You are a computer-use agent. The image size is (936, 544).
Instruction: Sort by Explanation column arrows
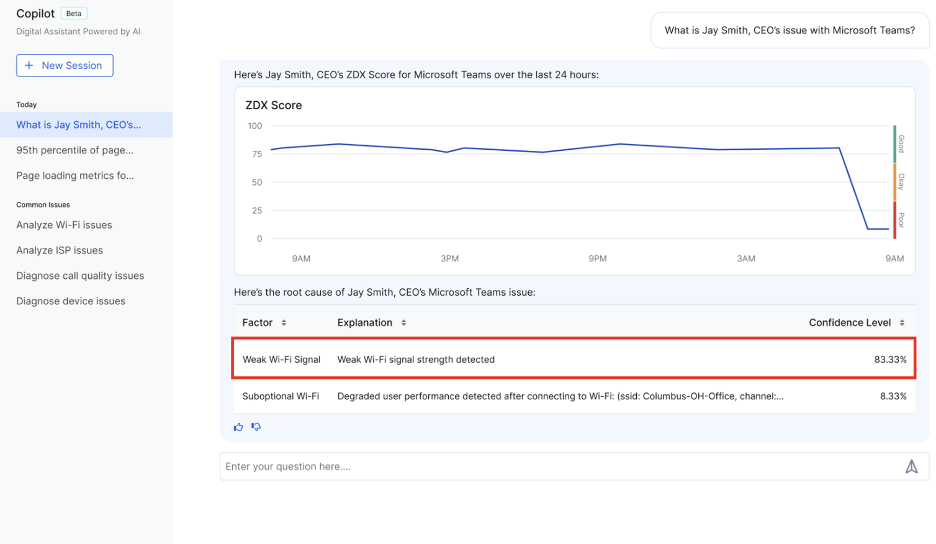(404, 323)
